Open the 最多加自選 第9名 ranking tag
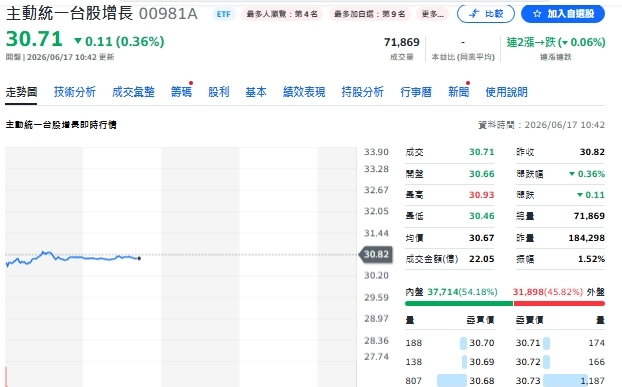 tap(369, 14)
